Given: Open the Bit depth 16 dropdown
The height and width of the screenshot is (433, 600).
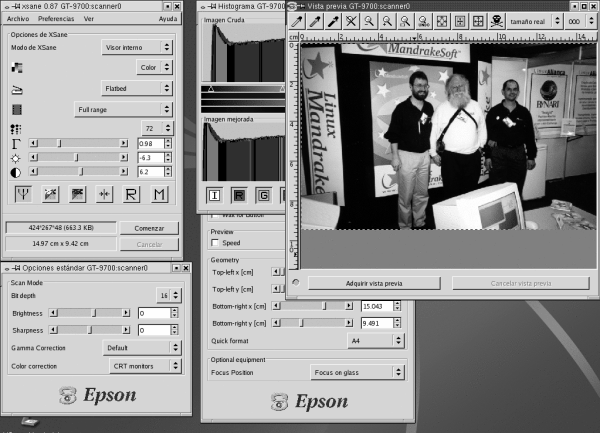Looking at the screenshot, I should click(x=169, y=295).
